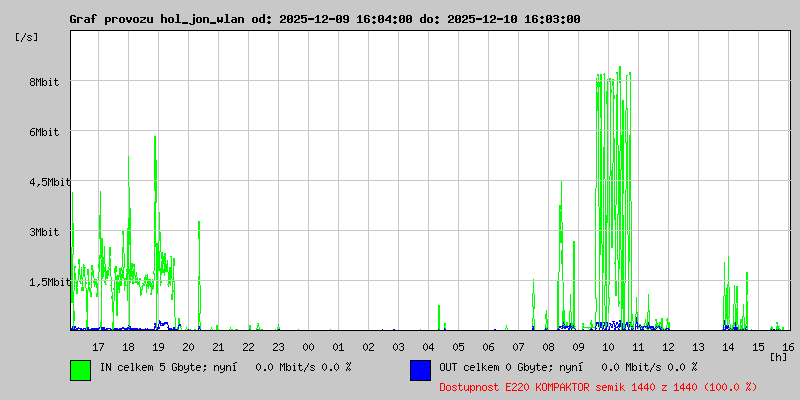Click the '8Mbit' y-axis label
Screen dimensions: 800x400
tap(44, 82)
